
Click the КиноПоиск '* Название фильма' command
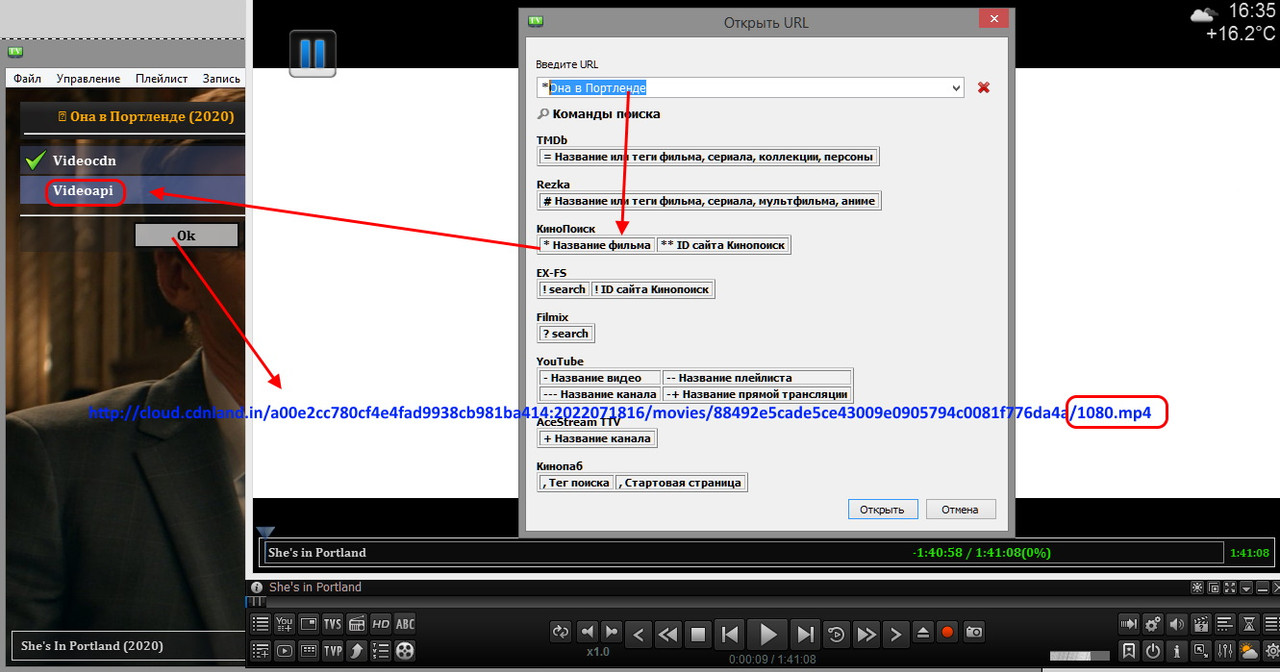click(596, 245)
